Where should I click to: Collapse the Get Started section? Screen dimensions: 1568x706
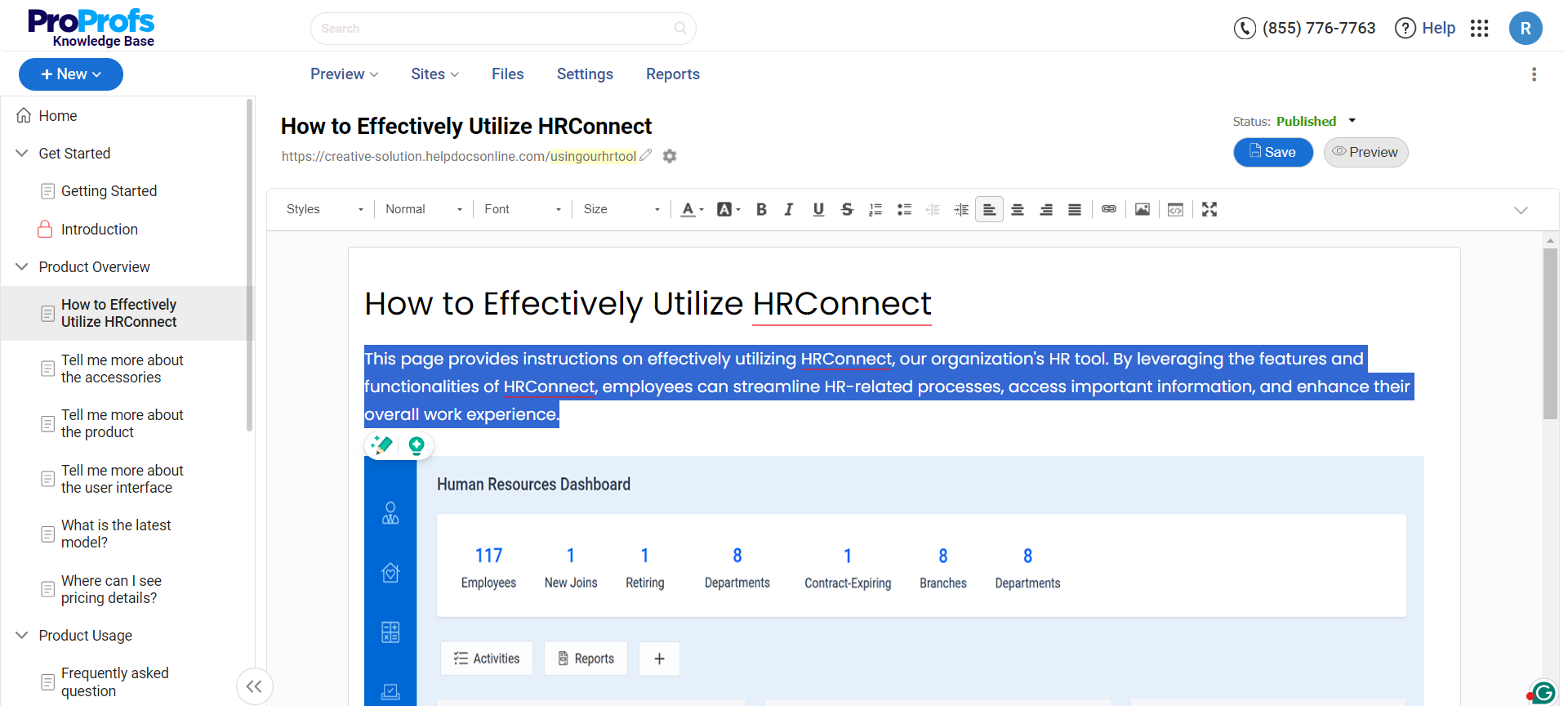(x=22, y=154)
